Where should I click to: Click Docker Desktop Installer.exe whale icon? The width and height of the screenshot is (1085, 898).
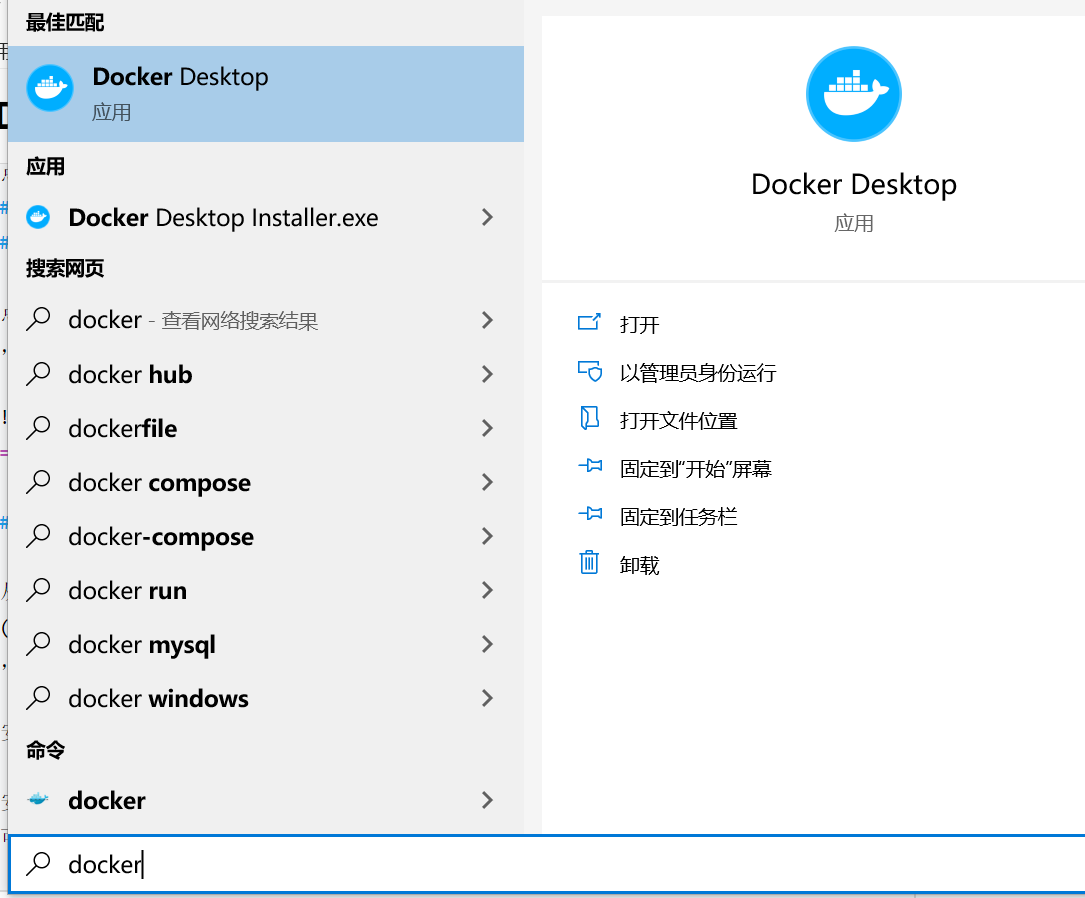pos(38,217)
